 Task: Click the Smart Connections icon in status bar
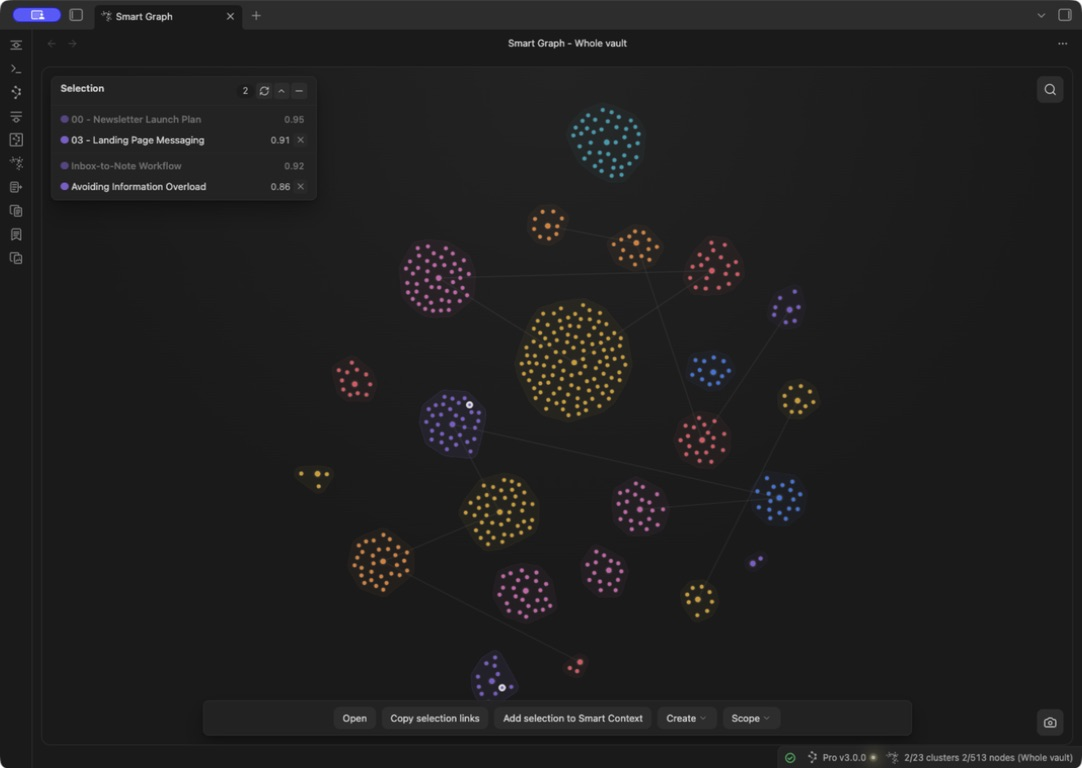(x=812, y=758)
